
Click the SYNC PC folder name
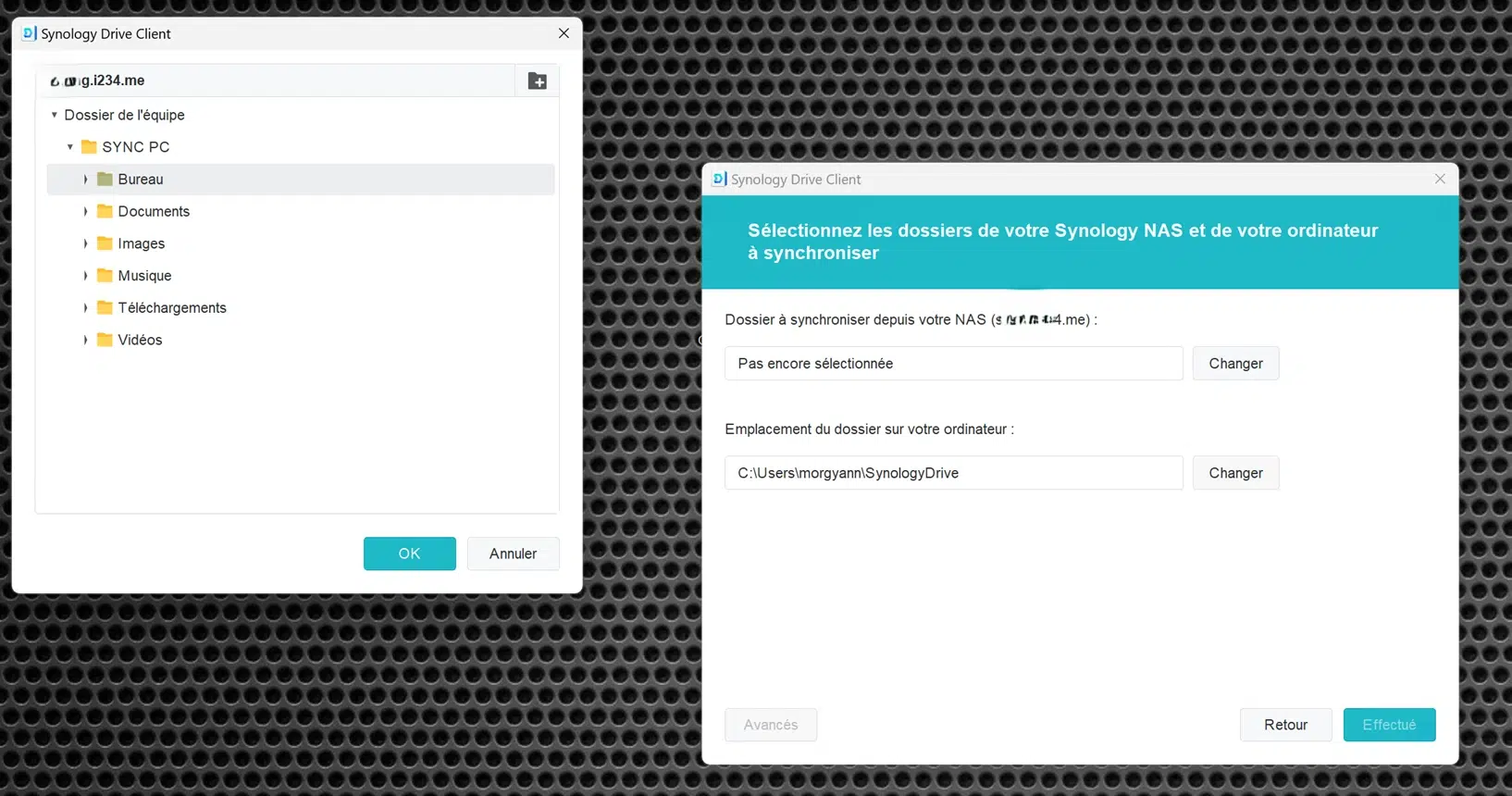(136, 147)
